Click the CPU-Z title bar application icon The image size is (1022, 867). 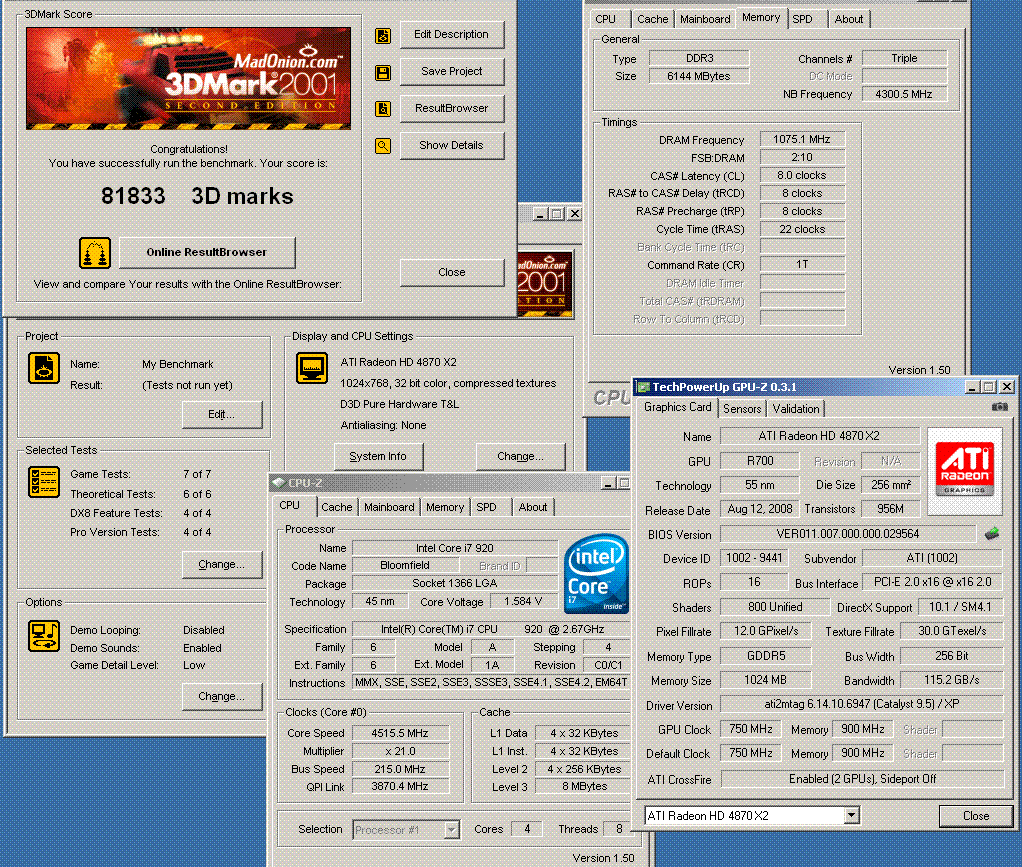(x=279, y=483)
